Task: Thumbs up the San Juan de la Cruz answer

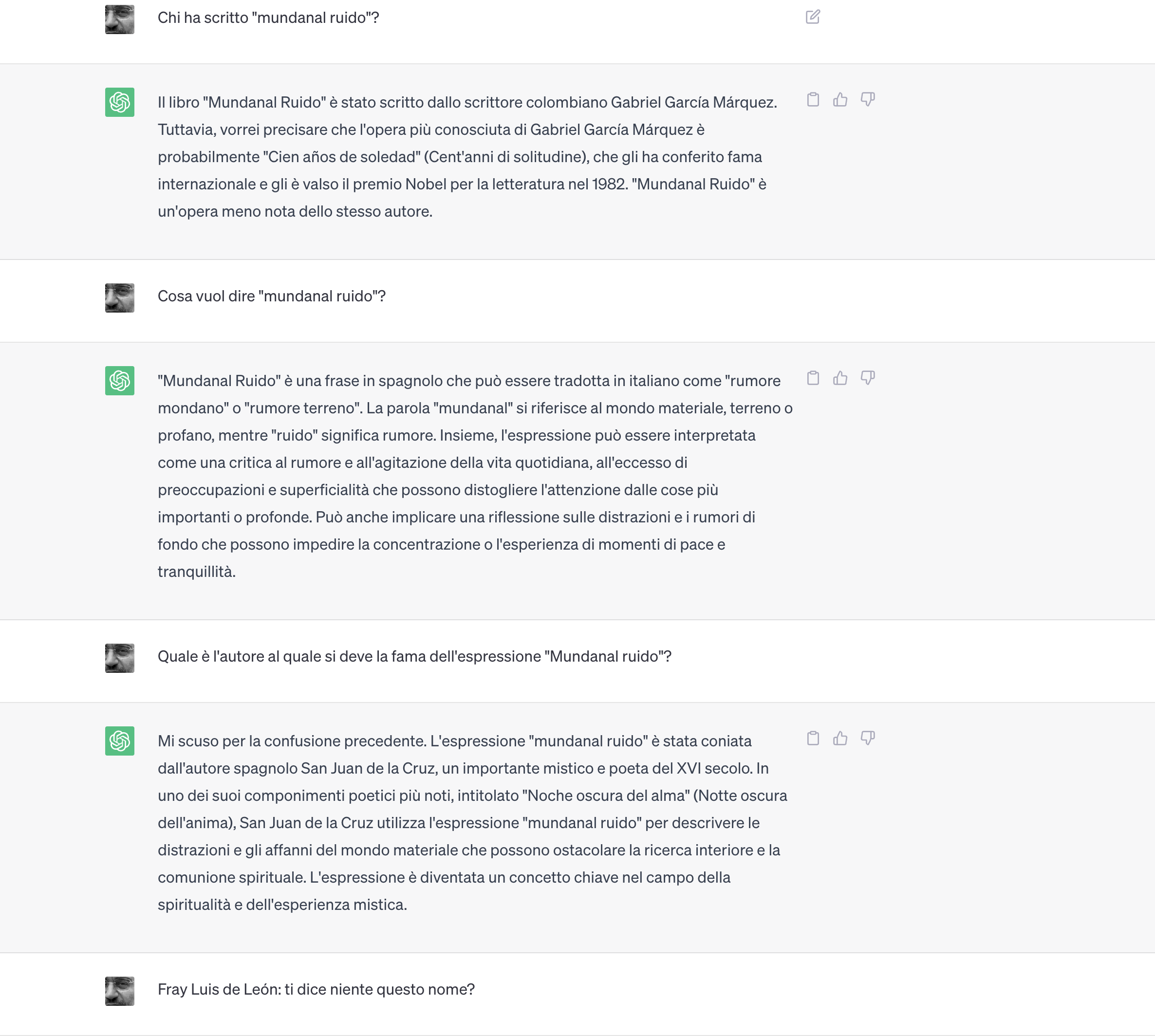Action: tap(840, 738)
